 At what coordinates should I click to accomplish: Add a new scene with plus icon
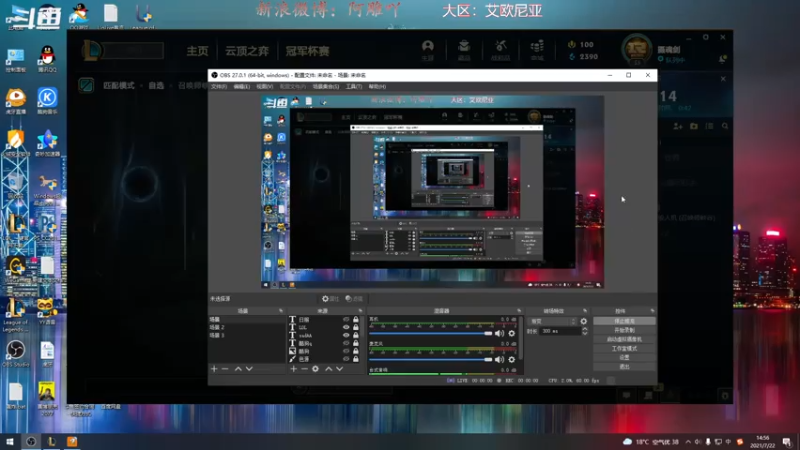pyautogui.click(x=214, y=369)
